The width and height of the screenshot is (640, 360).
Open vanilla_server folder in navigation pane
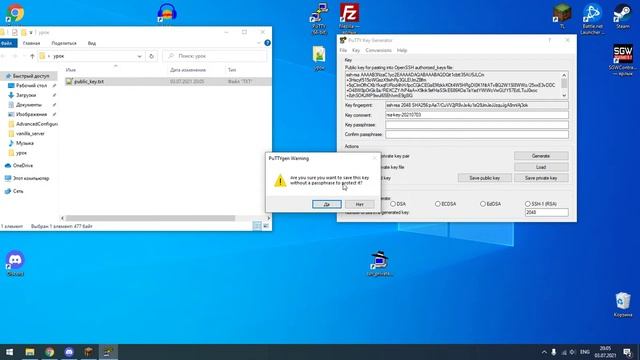[x=30, y=133]
